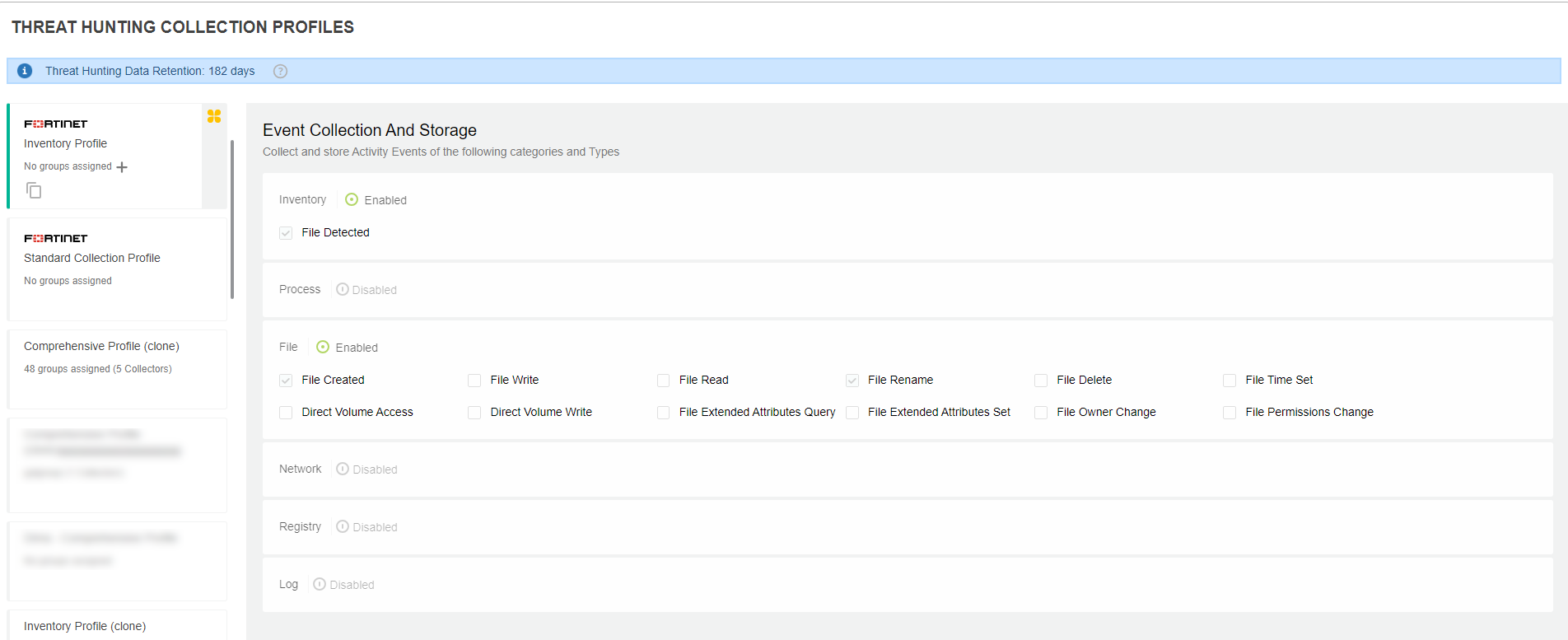
Task: Click the yellow icon on Inventory Profile card
Action: pos(214,116)
